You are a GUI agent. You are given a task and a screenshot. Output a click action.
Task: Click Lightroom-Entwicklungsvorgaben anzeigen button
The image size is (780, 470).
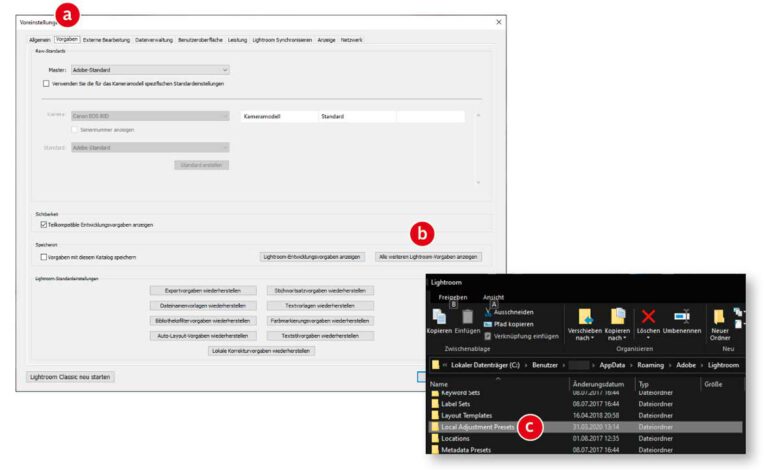(312, 257)
